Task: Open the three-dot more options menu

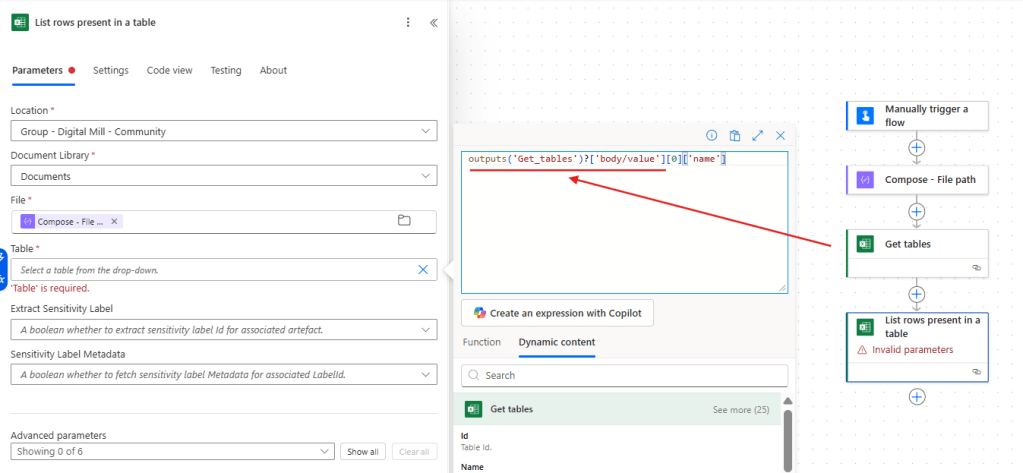Action: tap(408, 22)
